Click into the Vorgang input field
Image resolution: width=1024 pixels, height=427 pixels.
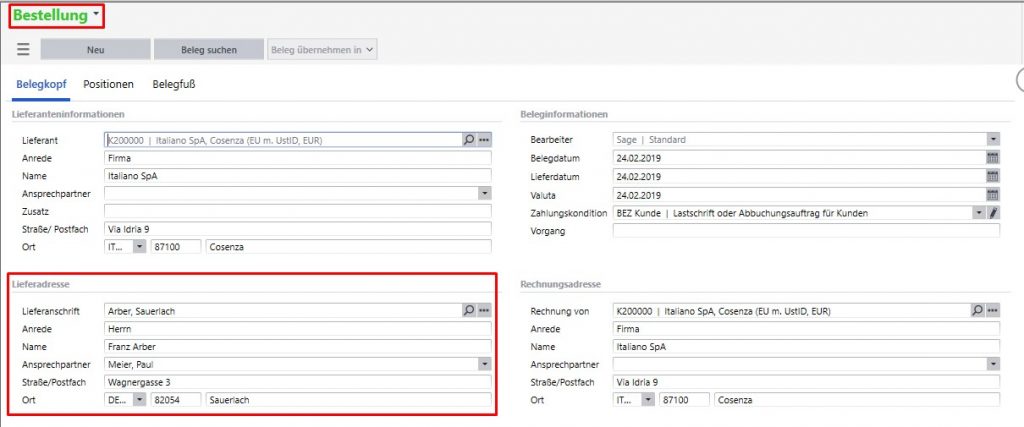pyautogui.click(x=805, y=231)
